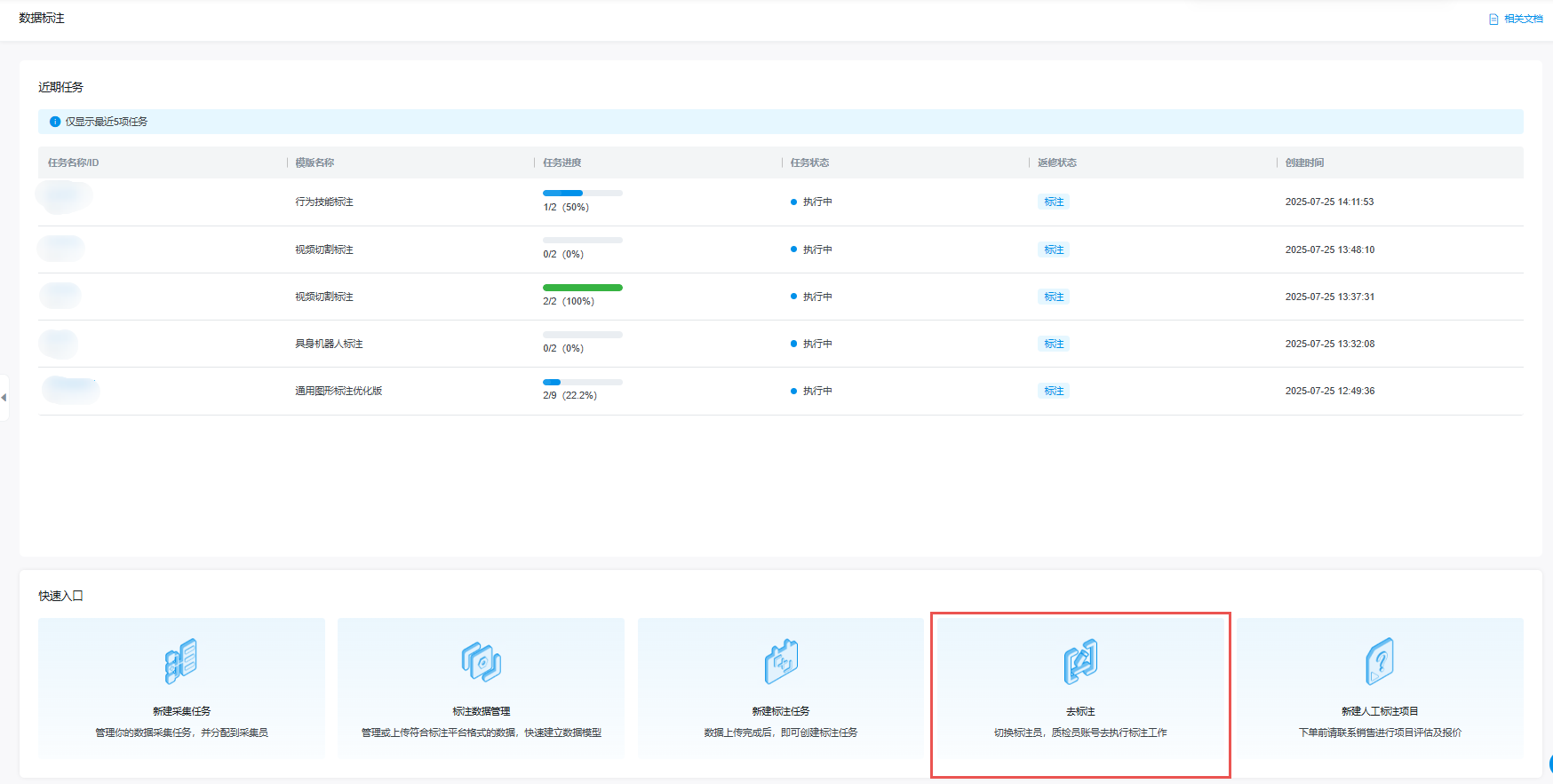Open the 相关文档 link
The width and height of the screenshot is (1553, 784).
[1516, 19]
